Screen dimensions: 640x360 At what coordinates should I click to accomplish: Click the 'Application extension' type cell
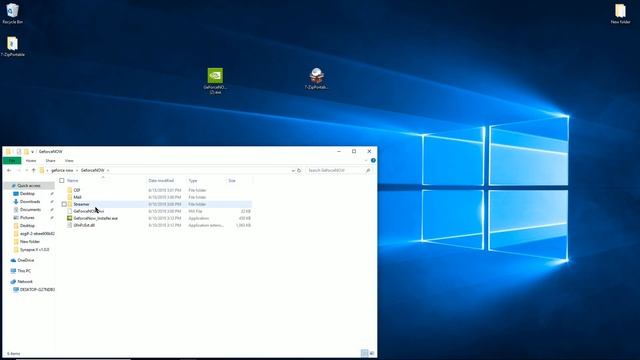click(x=206, y=225)
